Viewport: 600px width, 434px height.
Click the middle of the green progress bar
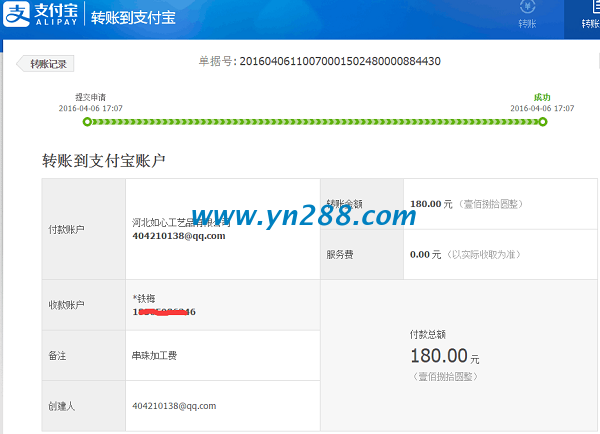click(x=314, y=122)
